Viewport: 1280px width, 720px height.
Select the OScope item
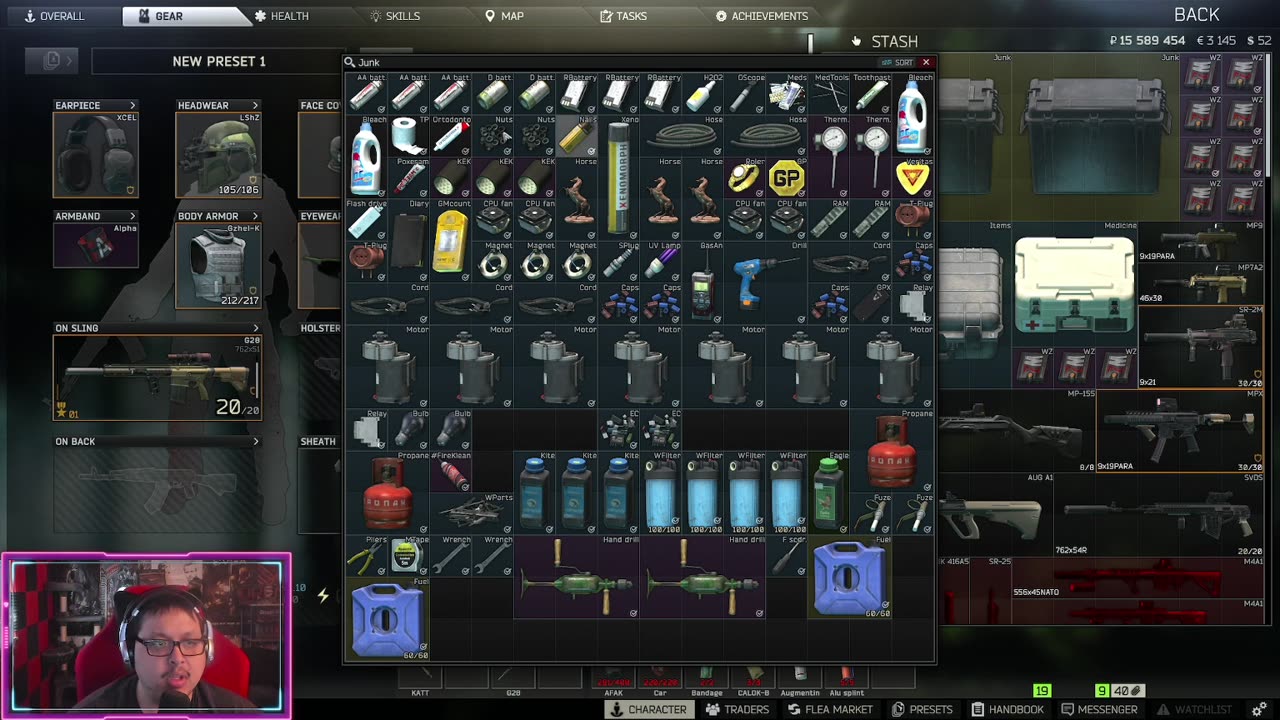(745, 94)
